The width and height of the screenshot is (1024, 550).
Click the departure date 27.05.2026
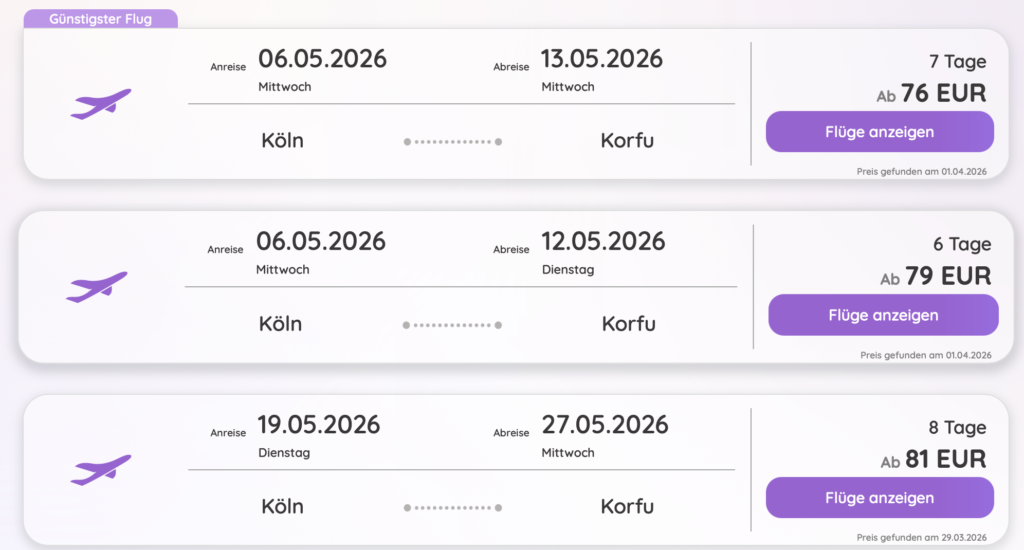pos(604,425)
